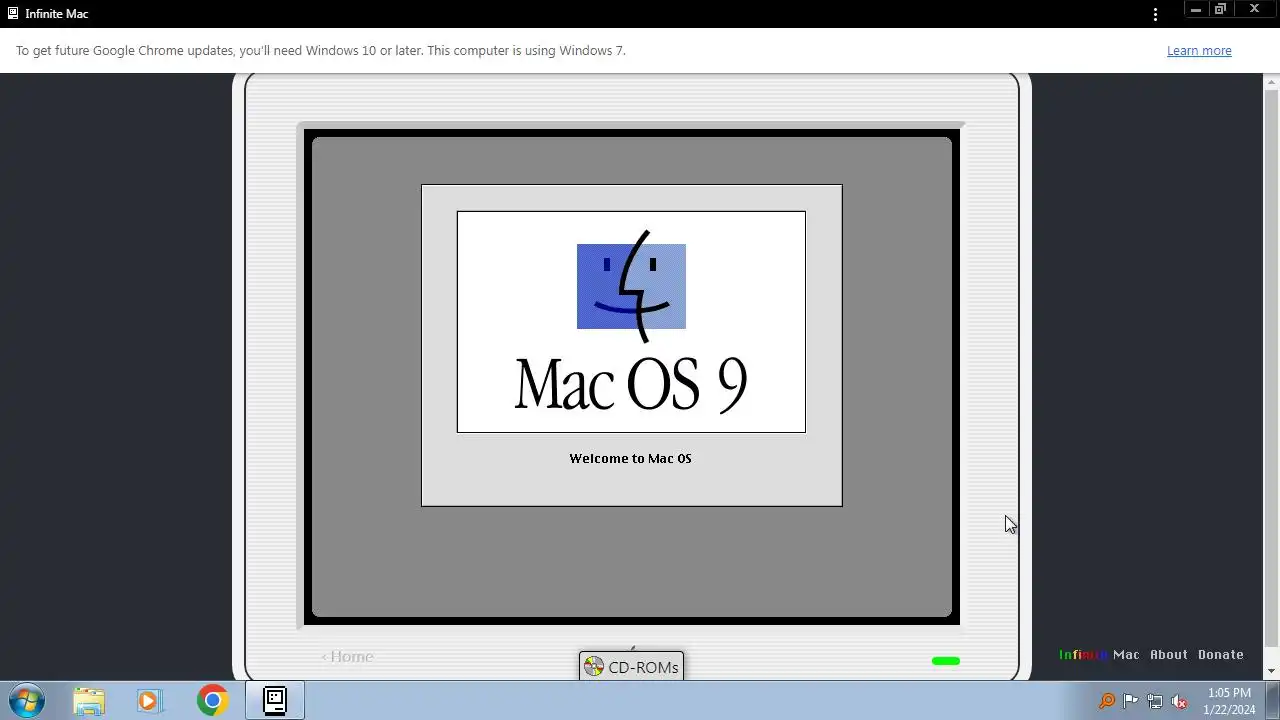Click the CD-ROMs disc icon
Viewport: 1280px width, 720px height.
[594, 667]
